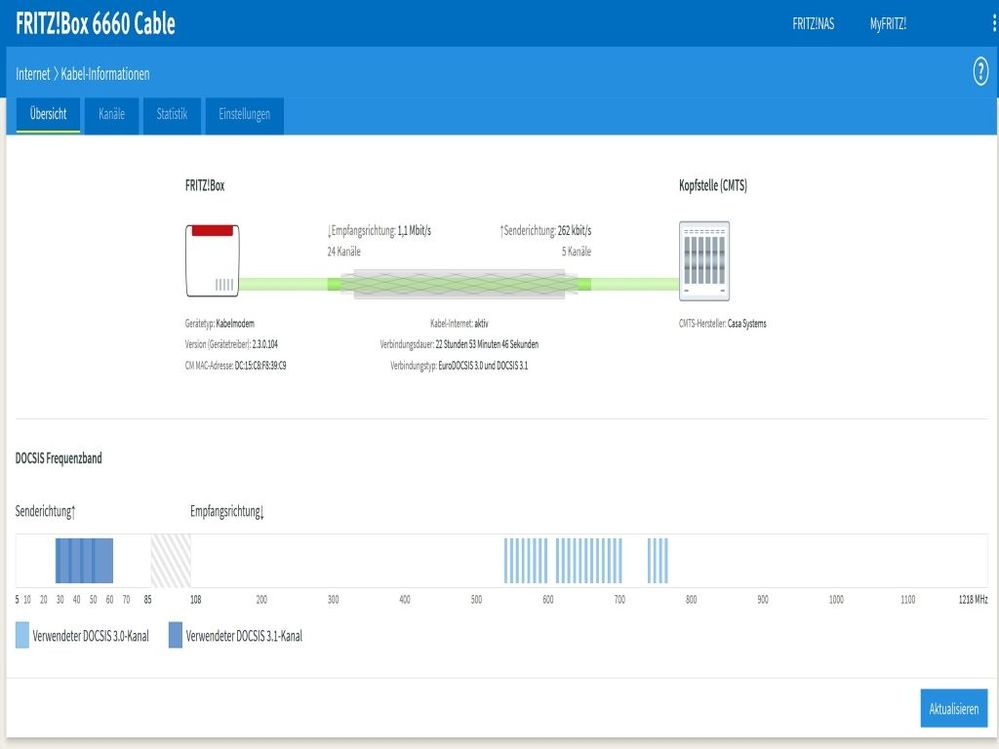Click the FRITZ!Box router device icon
The height and width of the screenshot is (749, 999).
pos(212,260)
